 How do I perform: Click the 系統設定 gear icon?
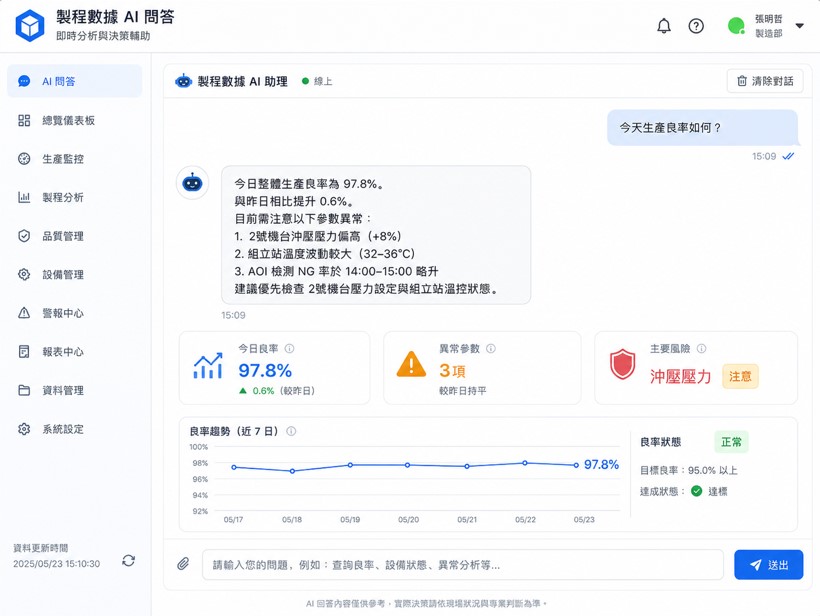click(x=24, y=429)
